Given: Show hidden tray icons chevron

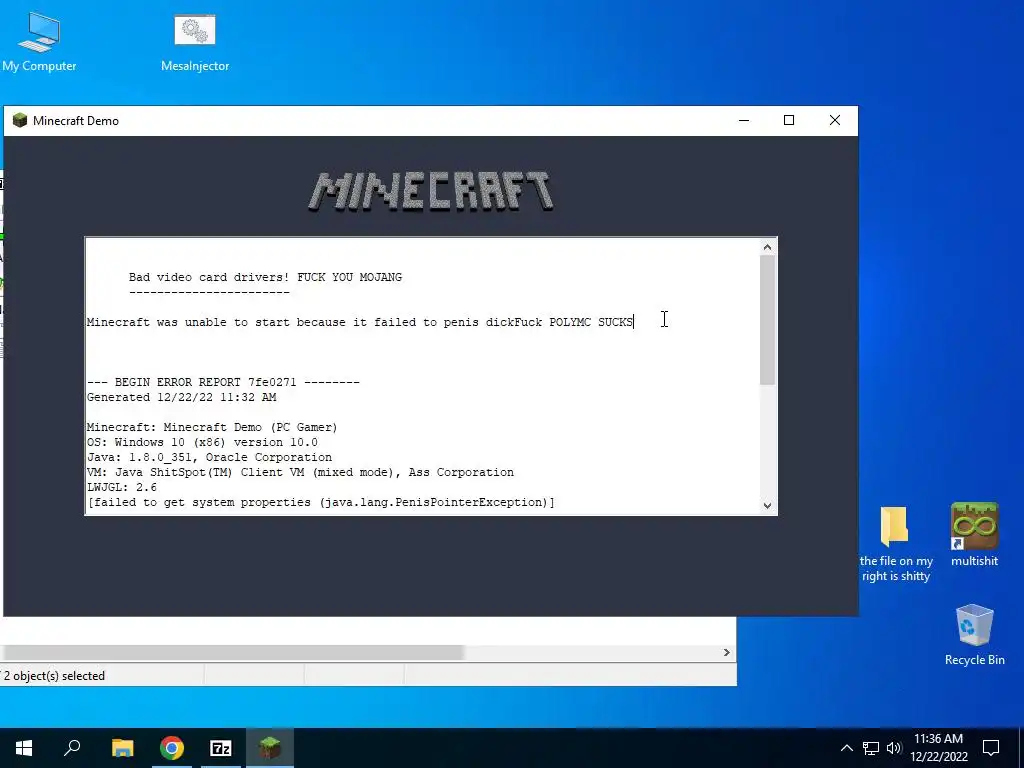Looking at the screenshot, I should coord(846,748).
